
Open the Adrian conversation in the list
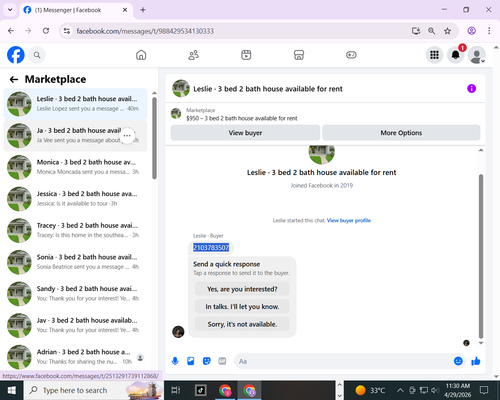click(75, 357)
